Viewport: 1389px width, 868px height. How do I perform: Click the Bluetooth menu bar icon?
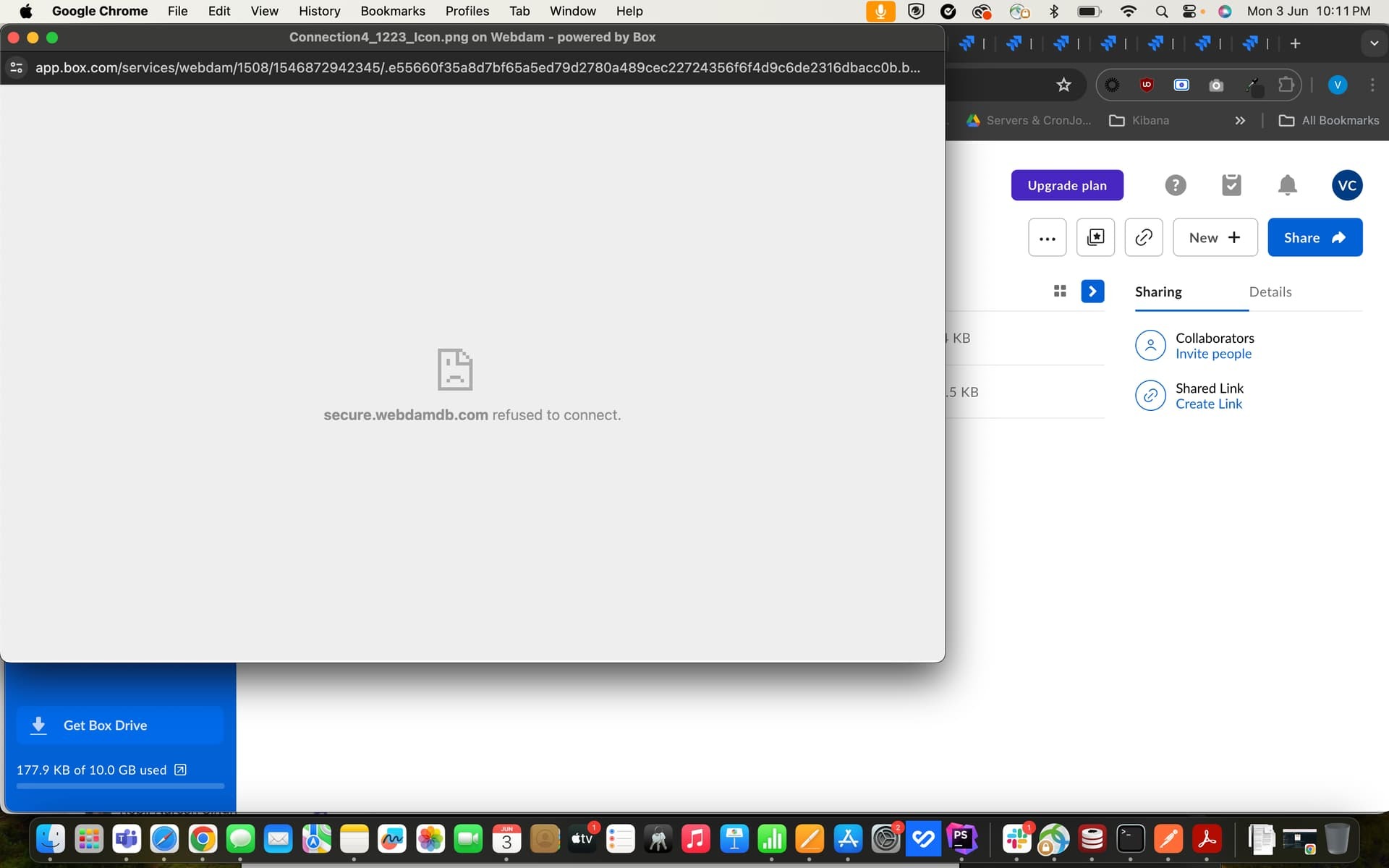(1054, 11)
